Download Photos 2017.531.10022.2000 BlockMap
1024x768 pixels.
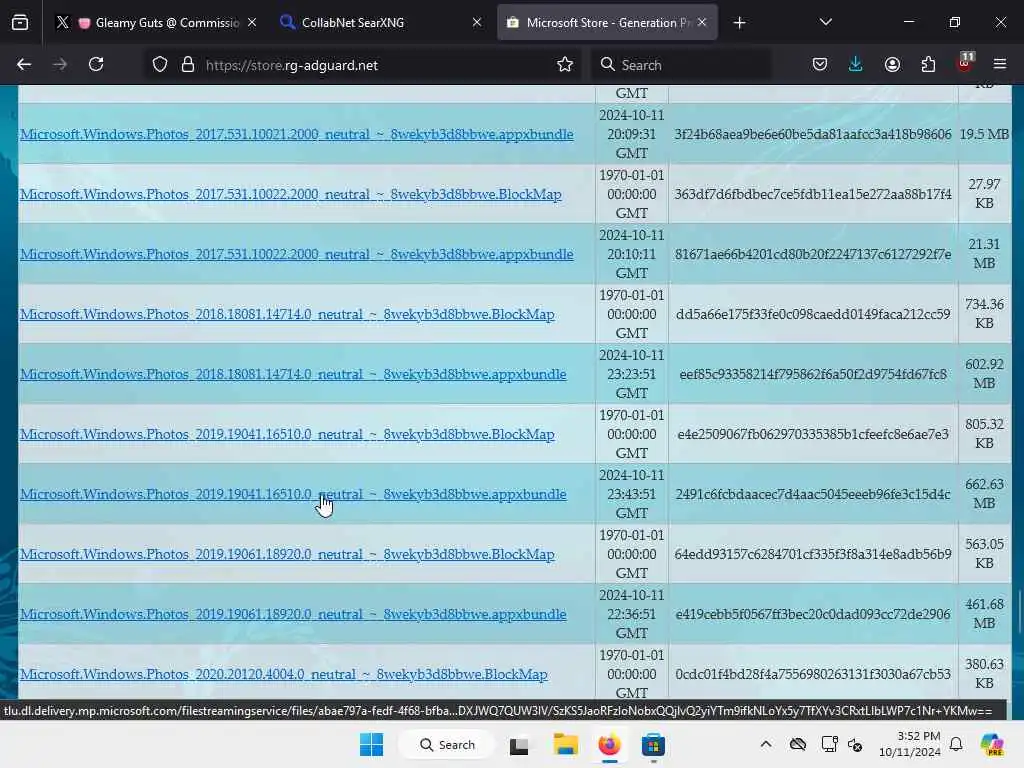pos(291,195)
